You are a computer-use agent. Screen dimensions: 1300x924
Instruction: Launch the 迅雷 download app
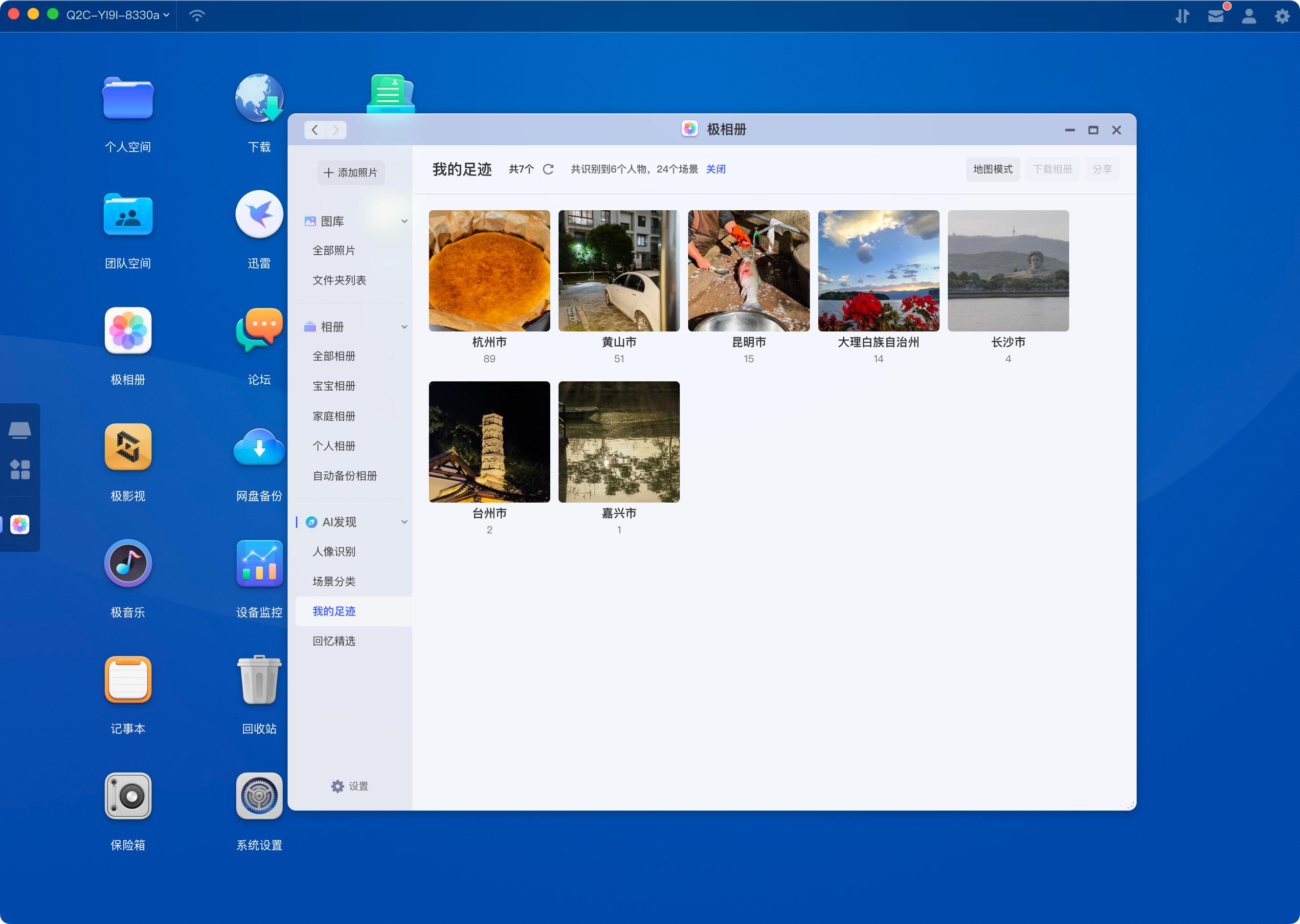tap(259, 214)
